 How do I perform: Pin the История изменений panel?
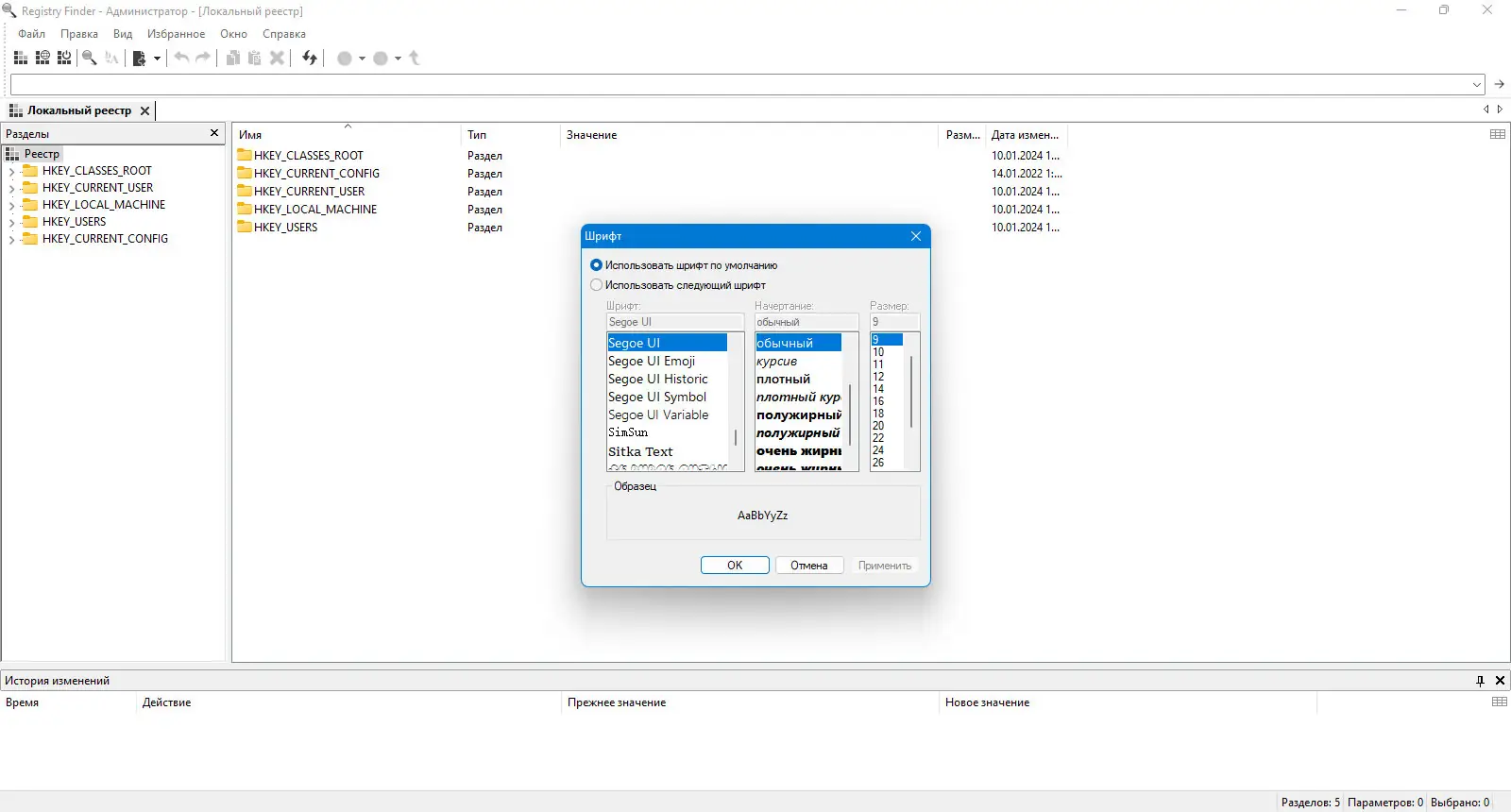1480,681
